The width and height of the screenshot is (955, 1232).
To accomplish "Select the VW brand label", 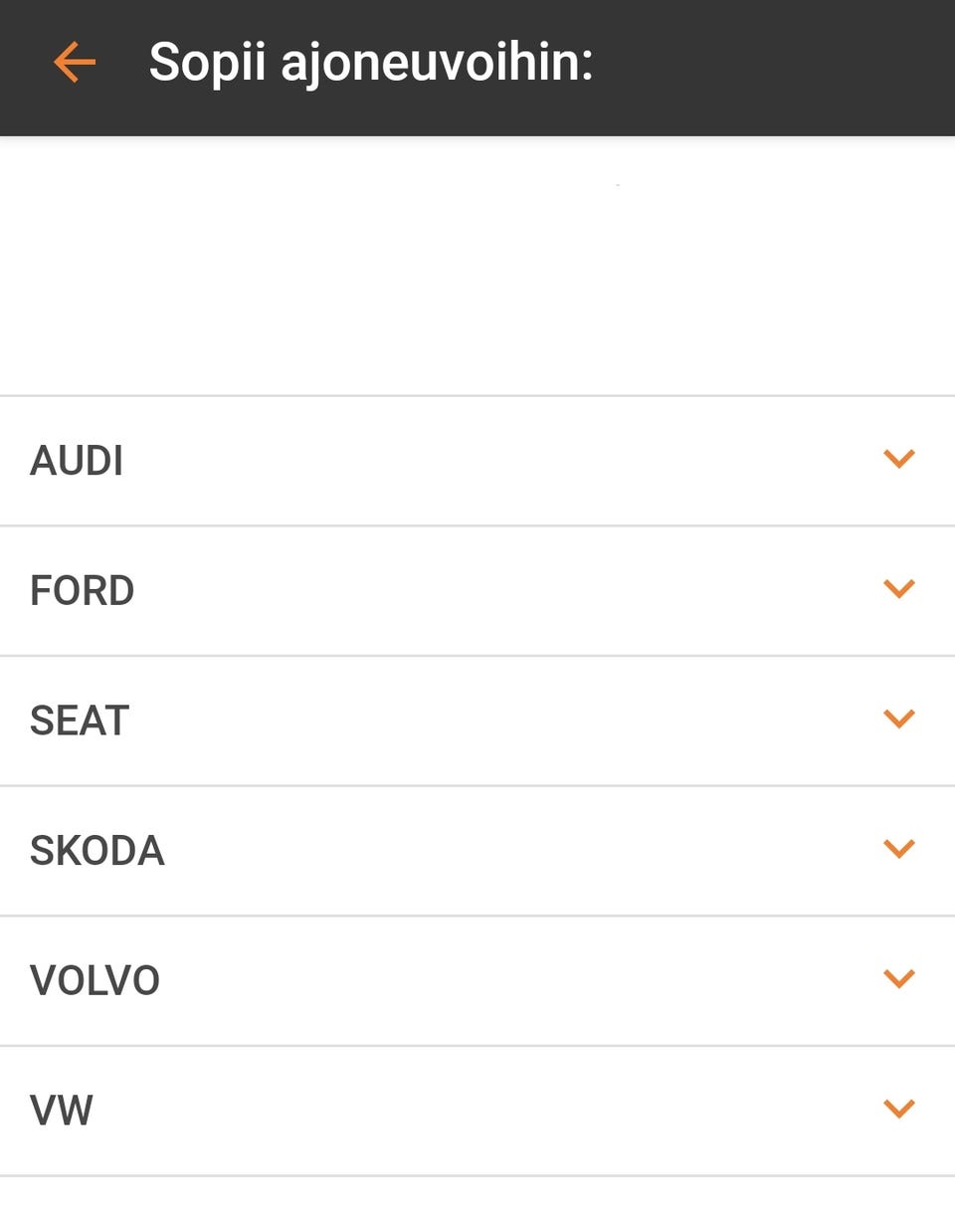I will click(x=62, y=1111).
